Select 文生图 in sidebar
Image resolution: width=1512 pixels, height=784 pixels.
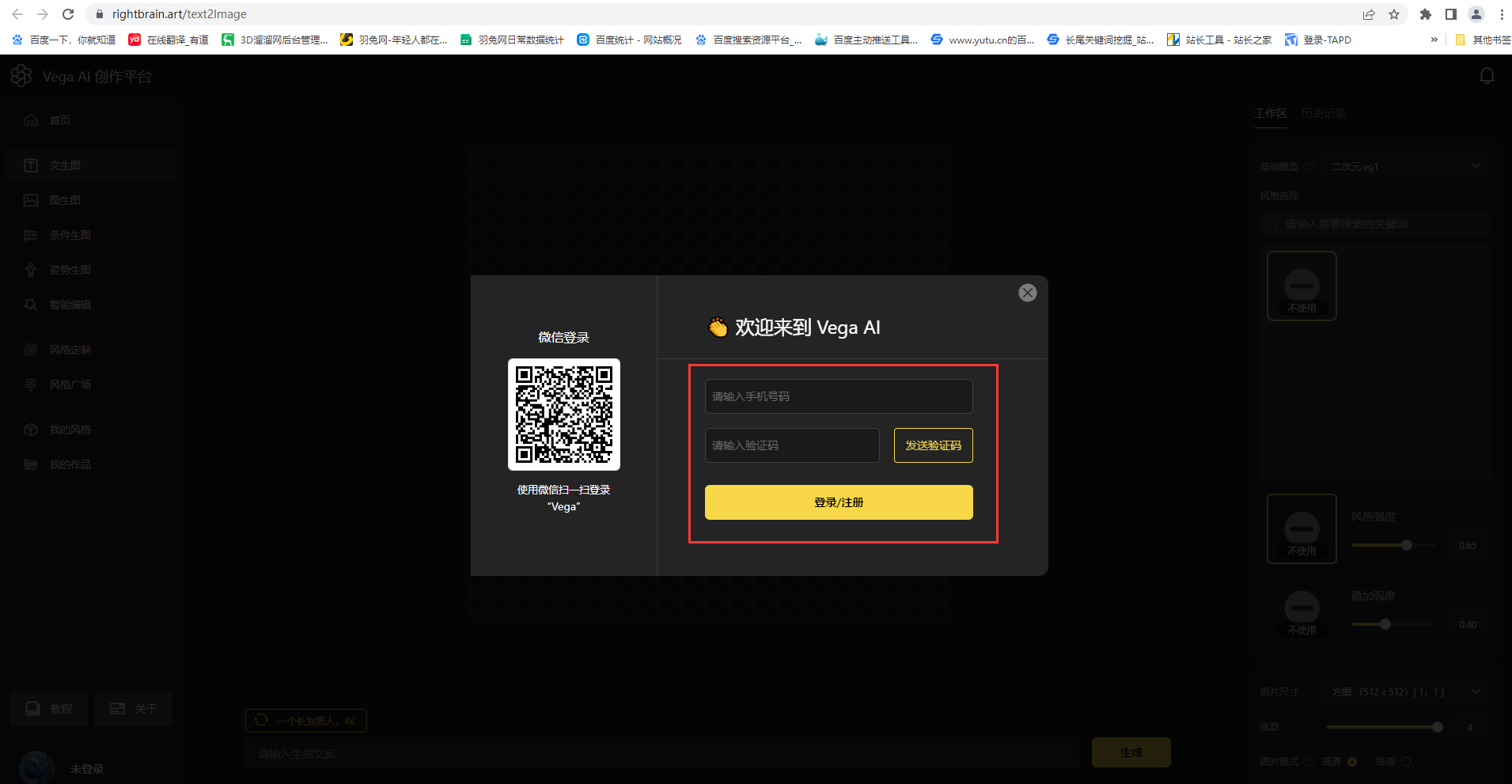[x=91, y=165]
